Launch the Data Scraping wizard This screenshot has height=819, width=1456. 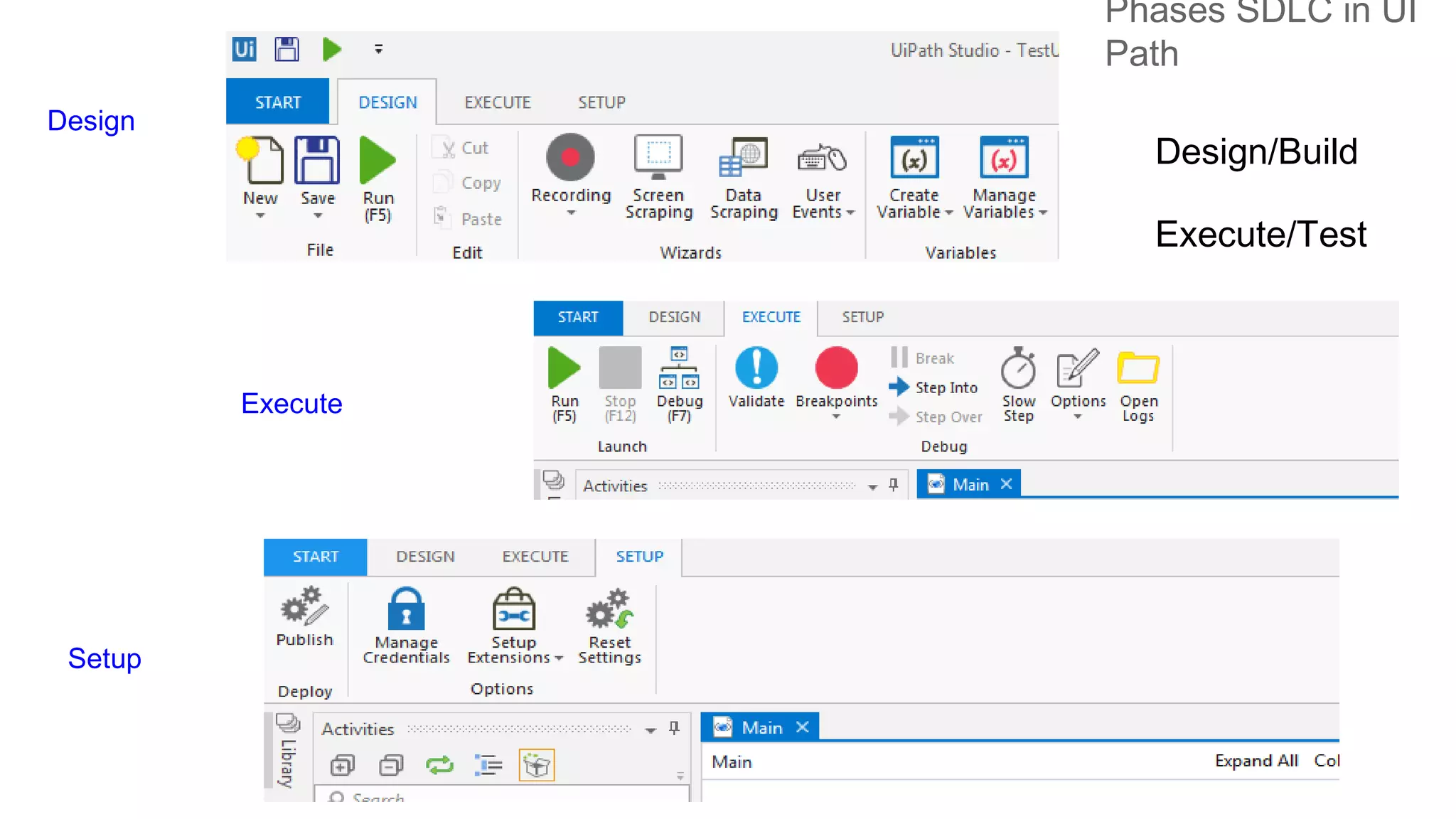pyautogui.click(x=744, y=177)
